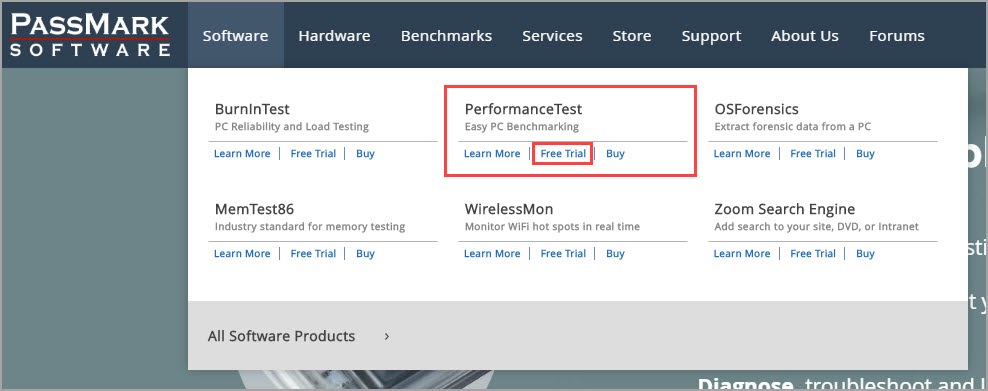988x391 pixels.
Task: Click Learn More under MemTest86
Action: tap(242, 254)
